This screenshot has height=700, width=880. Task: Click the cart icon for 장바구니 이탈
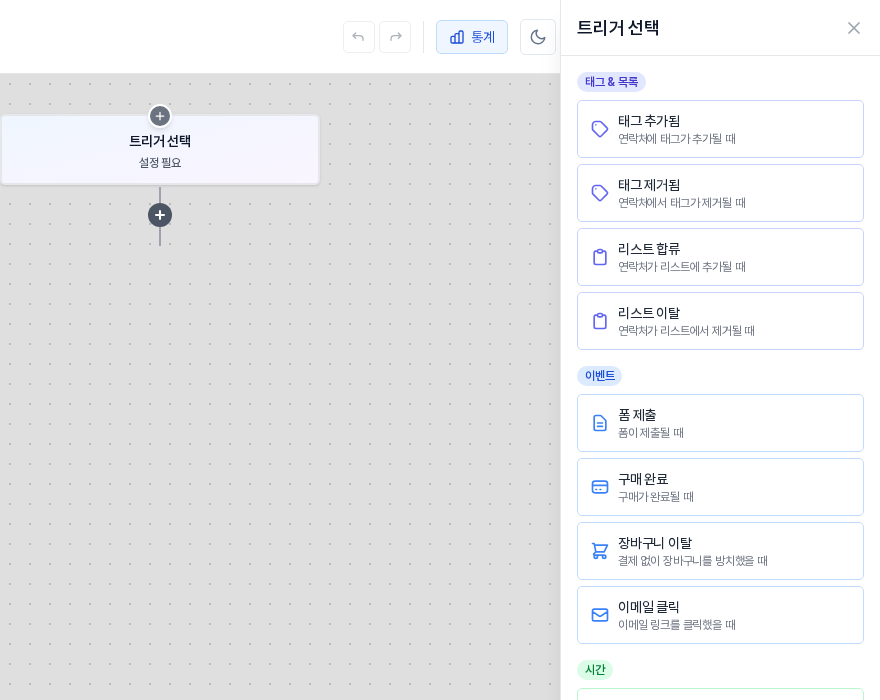[x=600, y=551]
